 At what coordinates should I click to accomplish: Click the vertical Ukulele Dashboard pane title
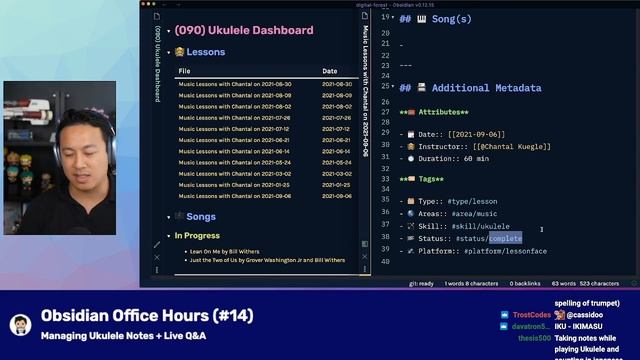158,64
